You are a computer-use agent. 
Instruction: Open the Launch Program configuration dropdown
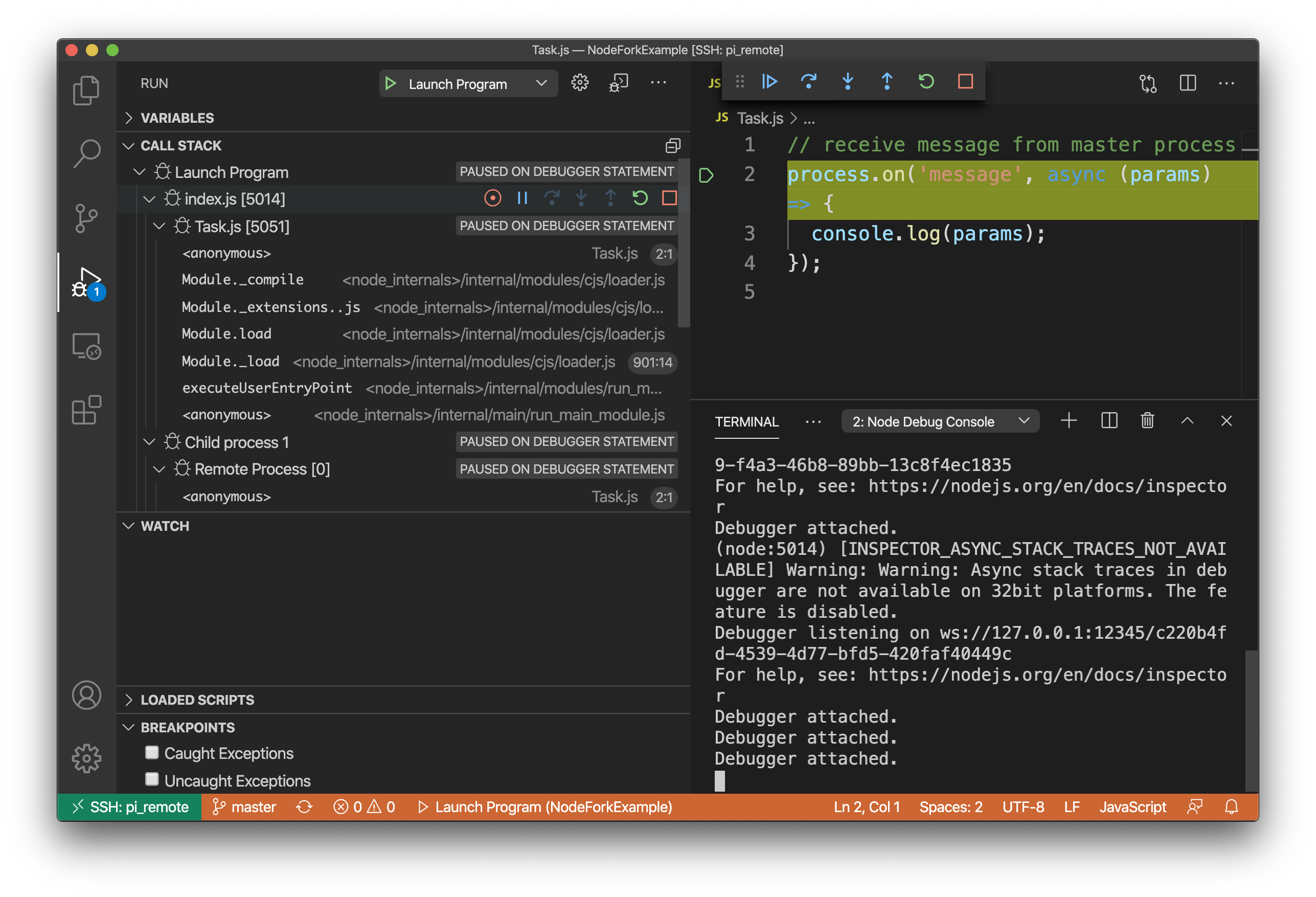pyautogui.click(x=469, y=84)
